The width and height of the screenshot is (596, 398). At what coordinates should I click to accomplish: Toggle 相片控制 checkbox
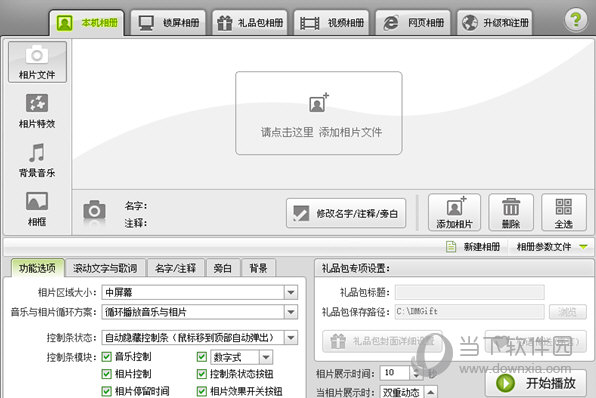(106, 374)
